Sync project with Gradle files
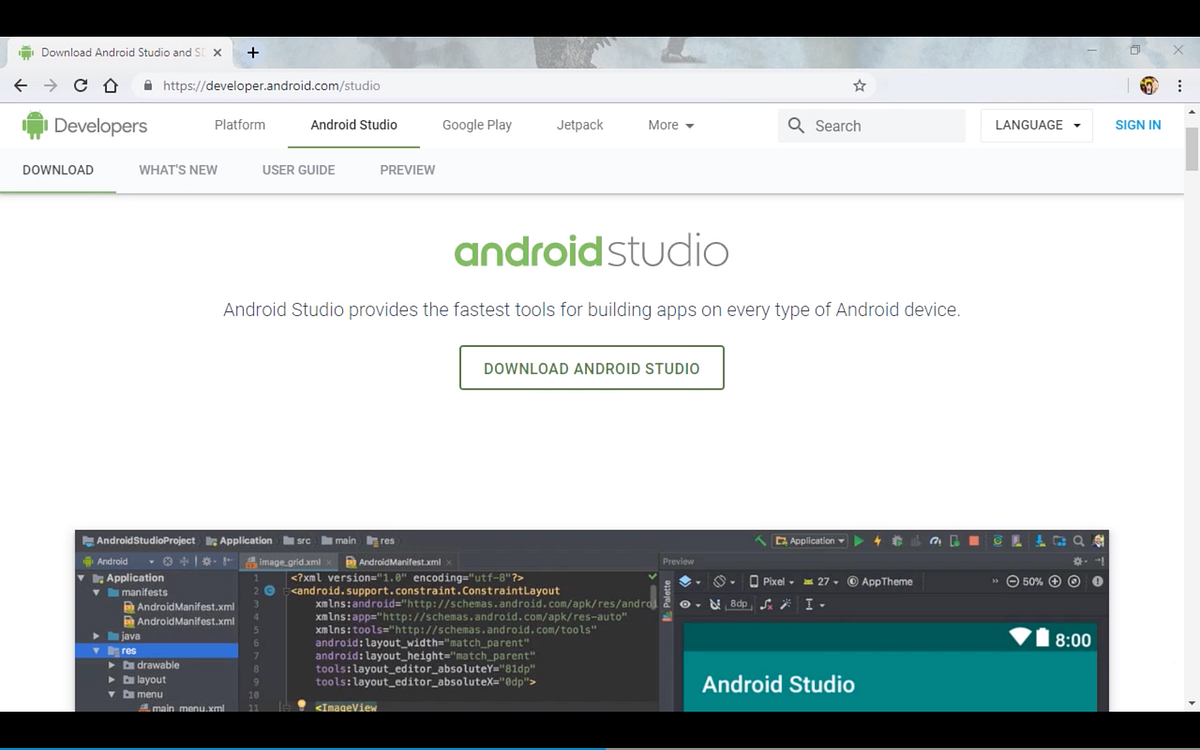Screen dimensions: 1200x750 997,540
